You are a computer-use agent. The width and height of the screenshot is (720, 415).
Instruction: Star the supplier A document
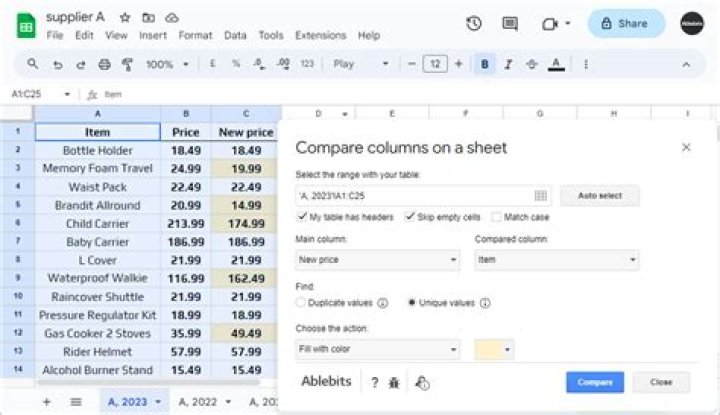(x=125, y=17)
